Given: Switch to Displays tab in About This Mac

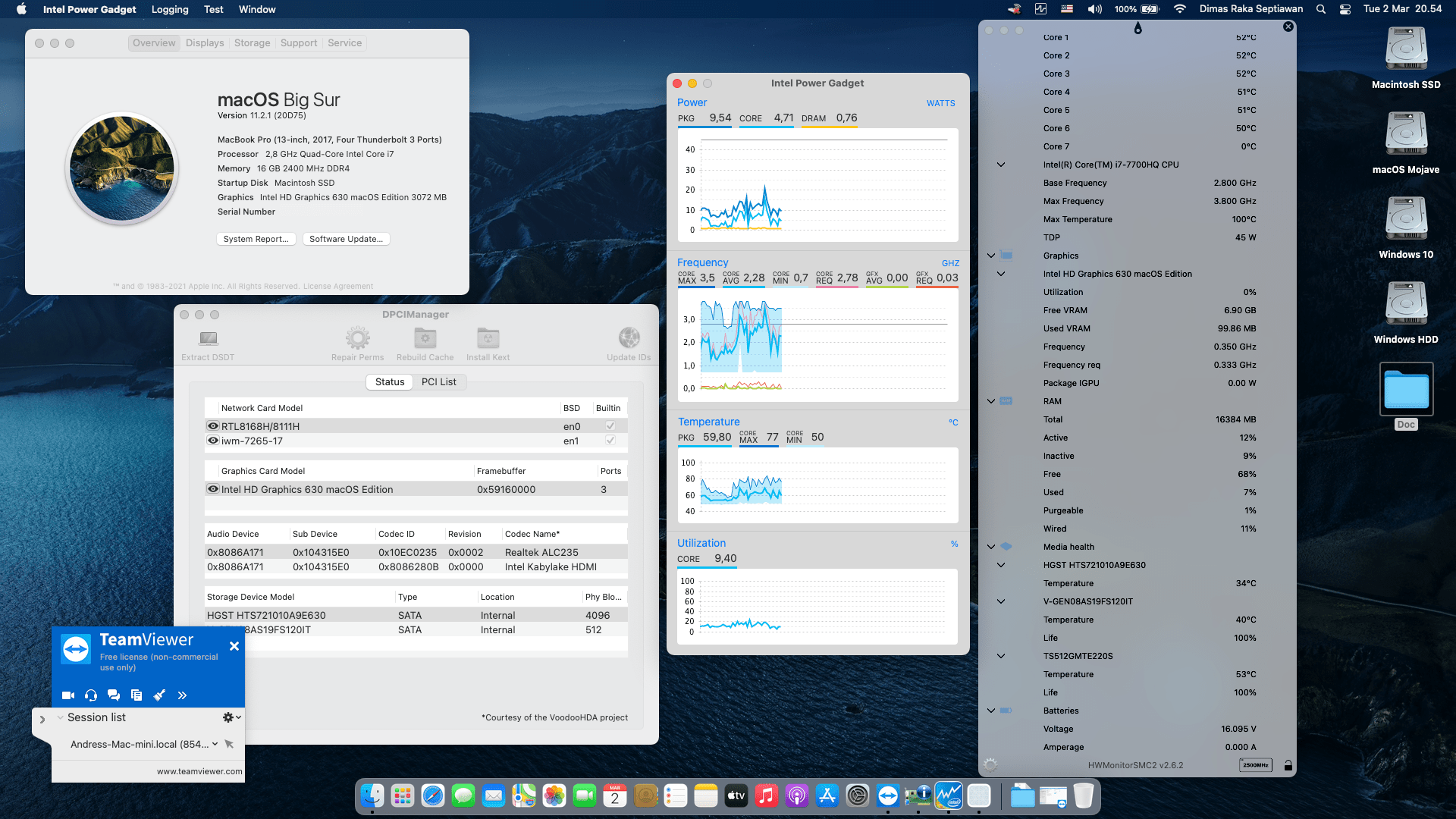Looking at the screenshot, I should 205,43.
